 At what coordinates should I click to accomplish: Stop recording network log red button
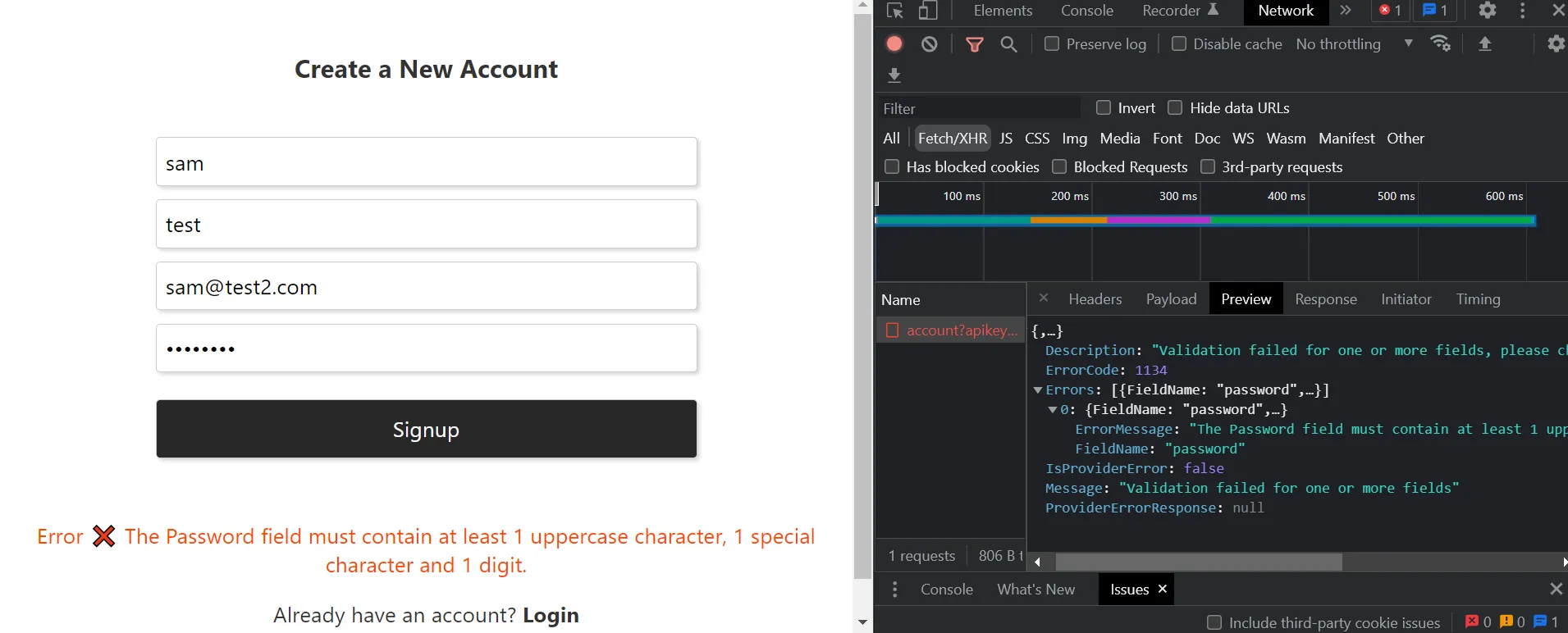(x=894, y=43)
